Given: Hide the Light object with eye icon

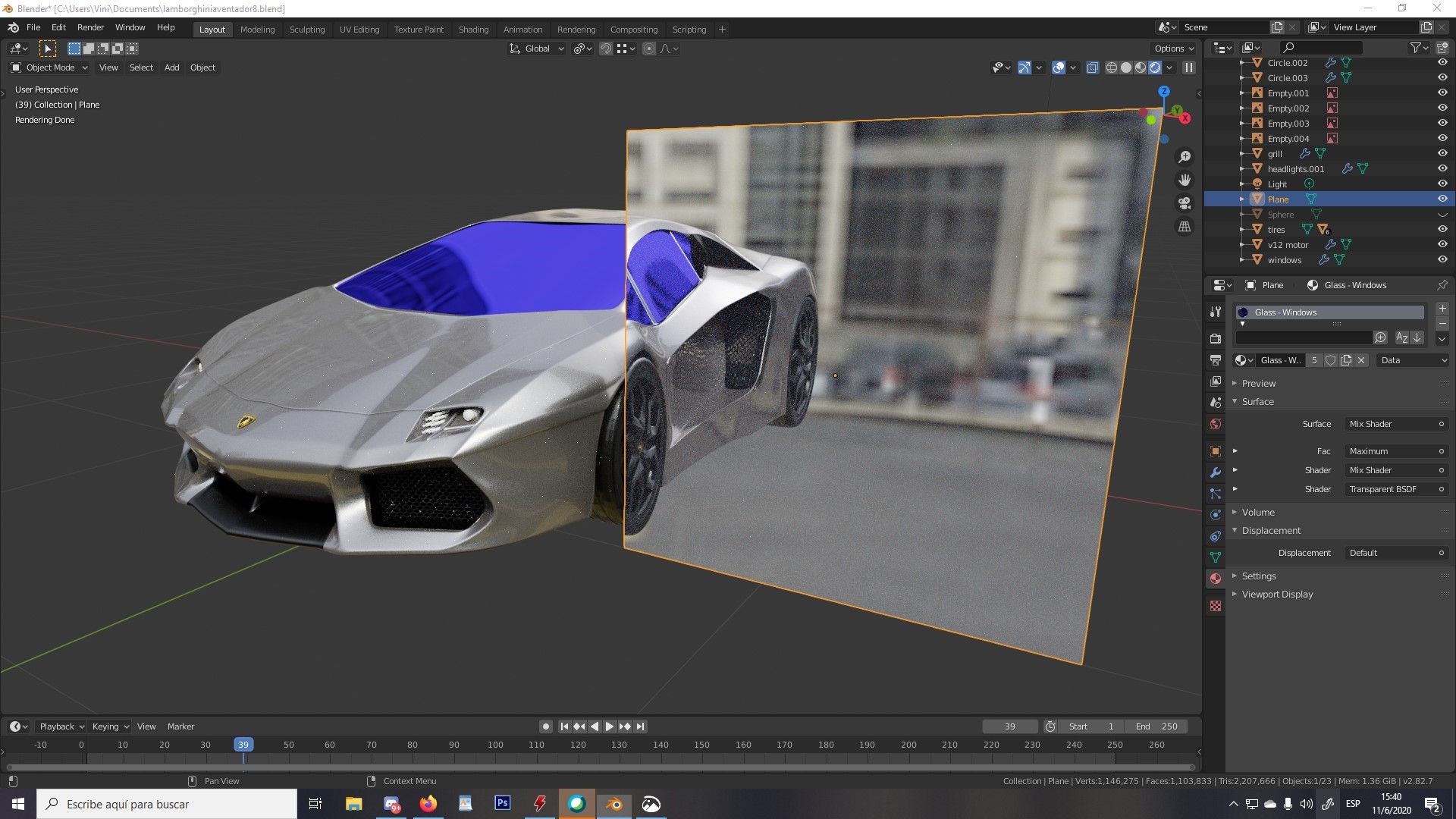Looking at the screenshot, I should point(1442,184).
